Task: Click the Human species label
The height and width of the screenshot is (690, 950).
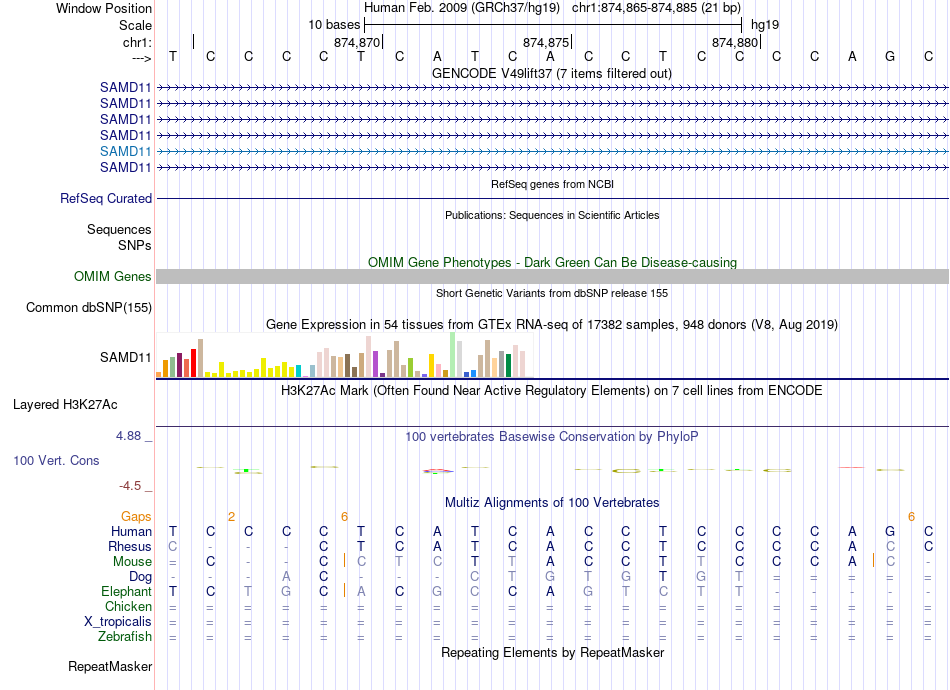Action: click(x=131, y=532)
